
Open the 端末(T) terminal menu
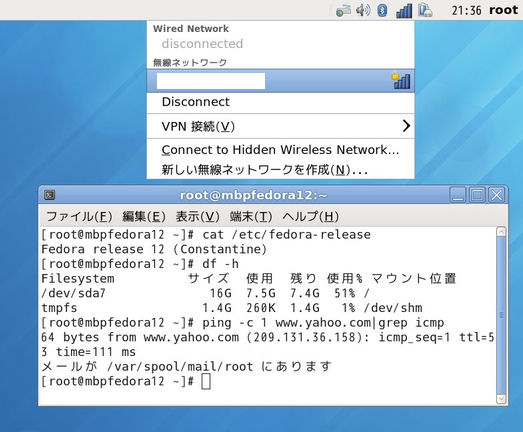coord(251,217)
